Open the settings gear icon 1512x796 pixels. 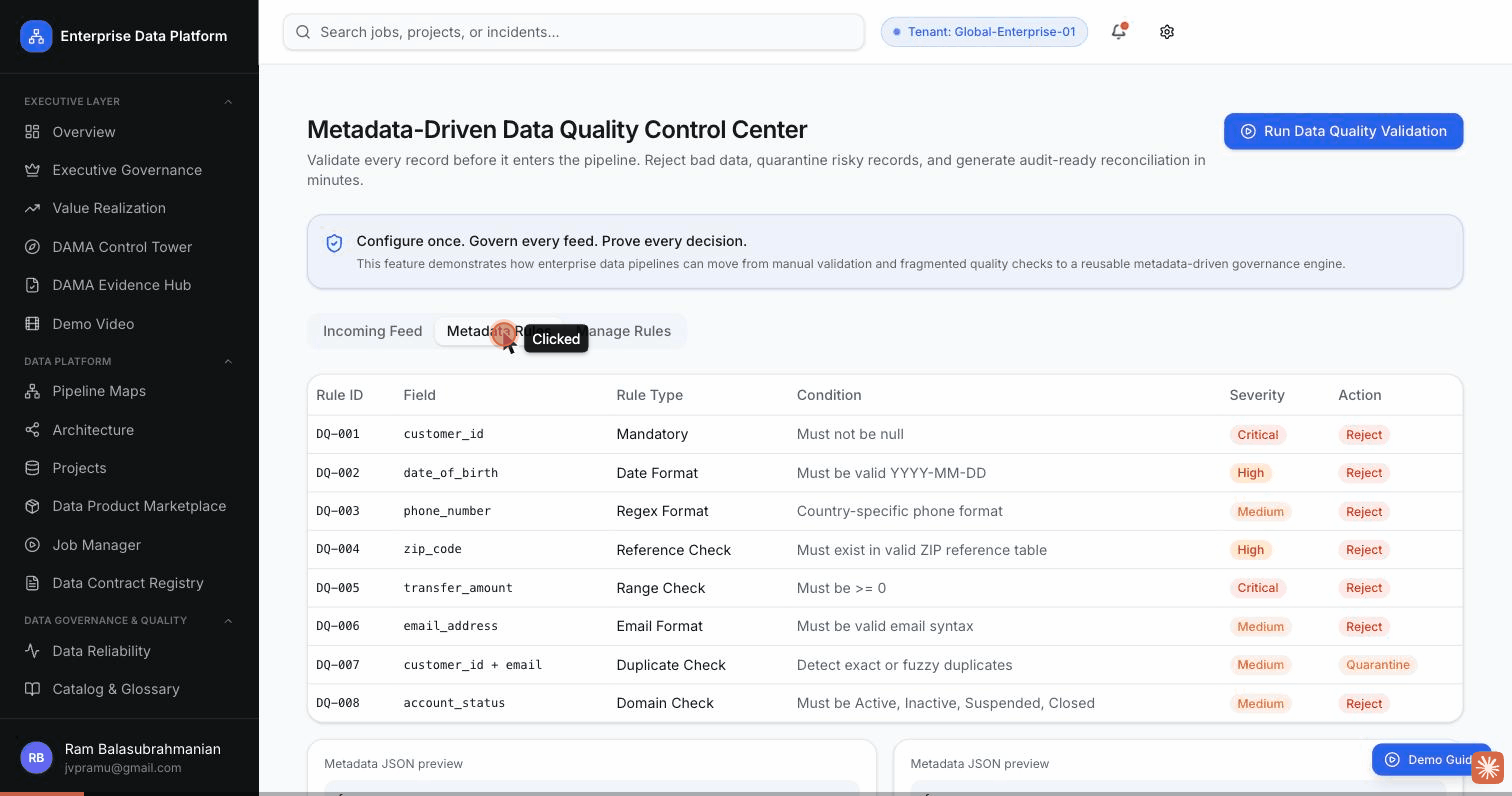tap(1167, 32)
